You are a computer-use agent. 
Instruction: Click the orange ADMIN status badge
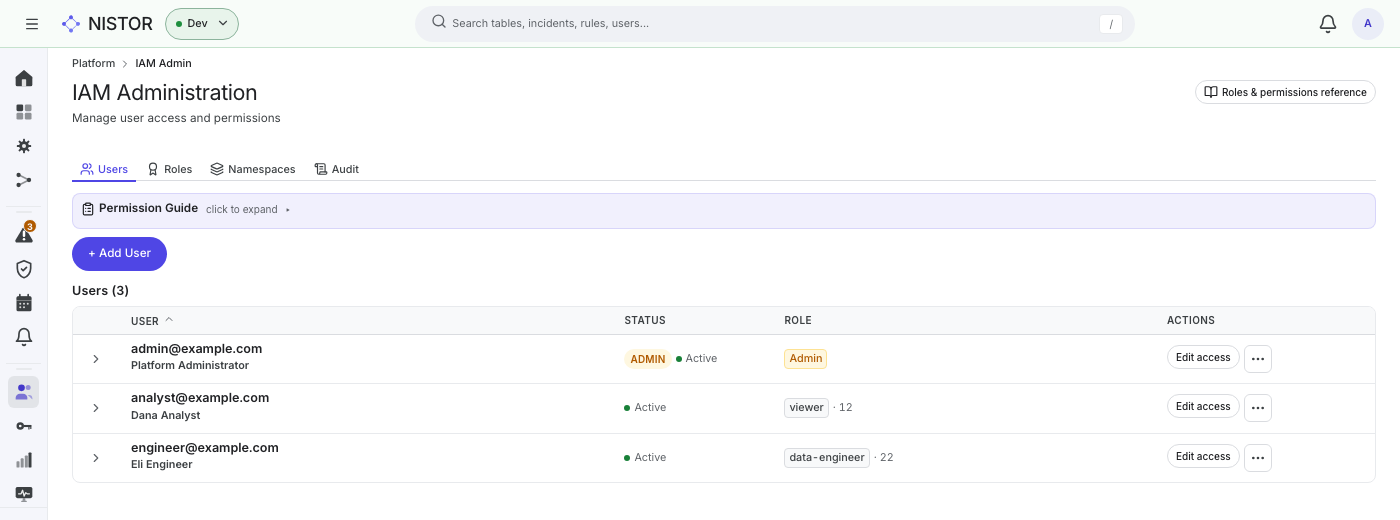(x=647, y=359)
